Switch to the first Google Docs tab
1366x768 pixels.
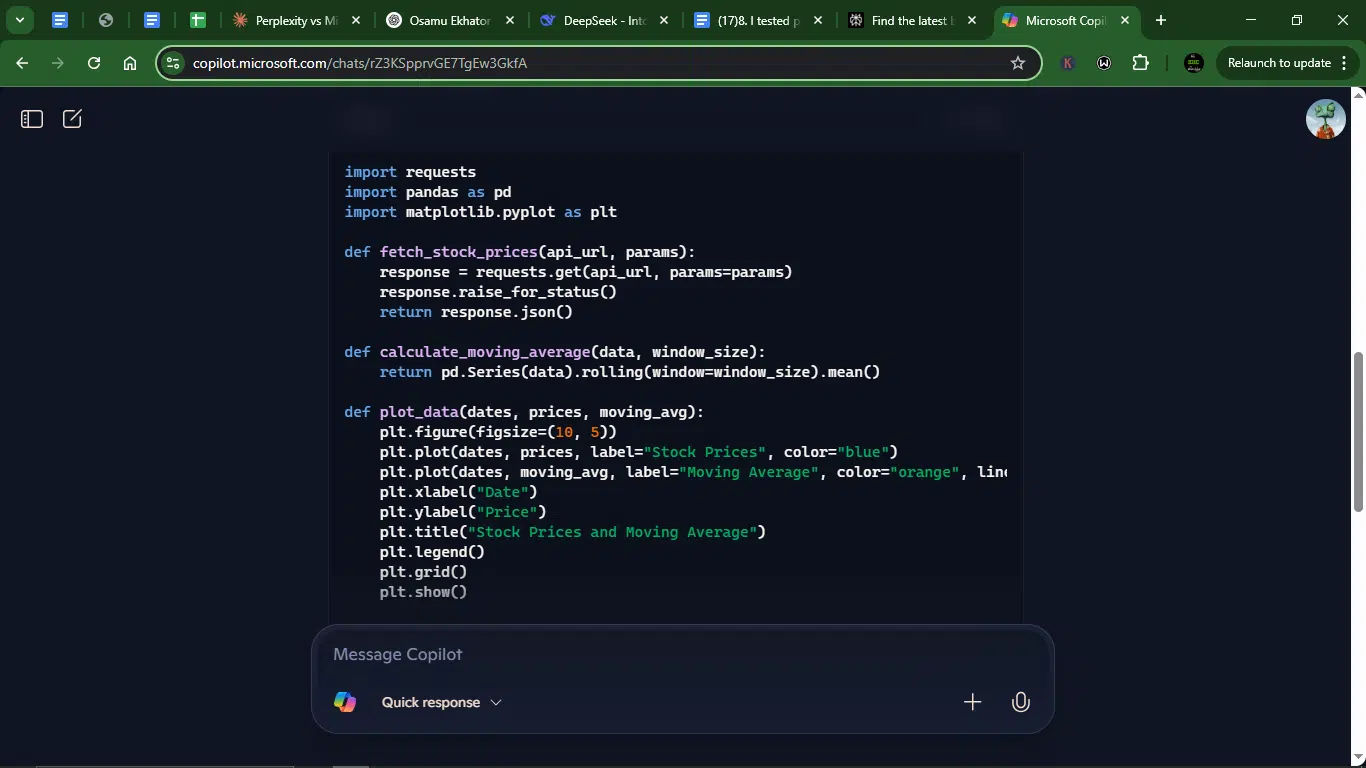59,20
